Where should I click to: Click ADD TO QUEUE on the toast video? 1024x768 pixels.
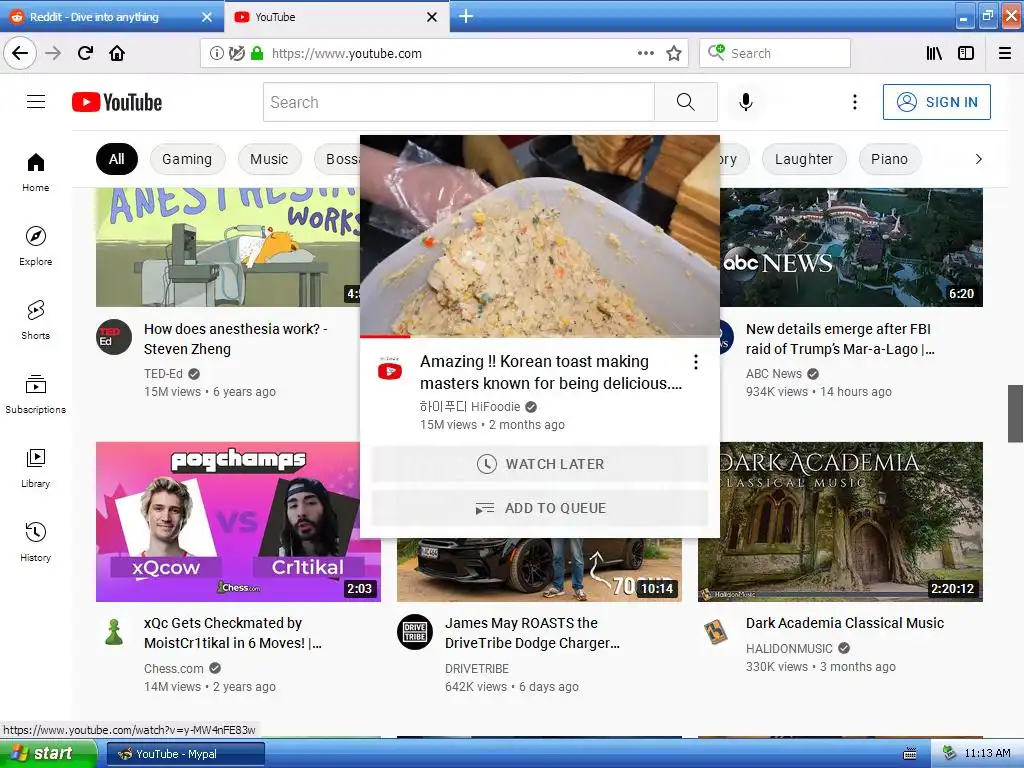coord(540,508)
